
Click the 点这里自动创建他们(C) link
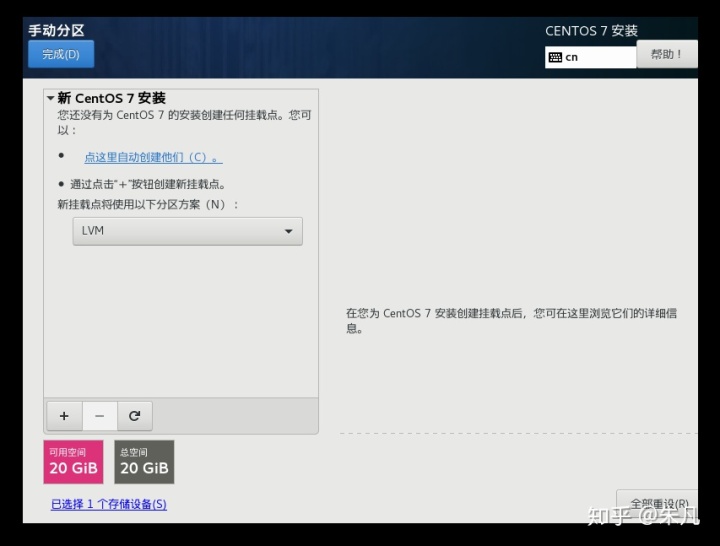(x=153, y=157)
